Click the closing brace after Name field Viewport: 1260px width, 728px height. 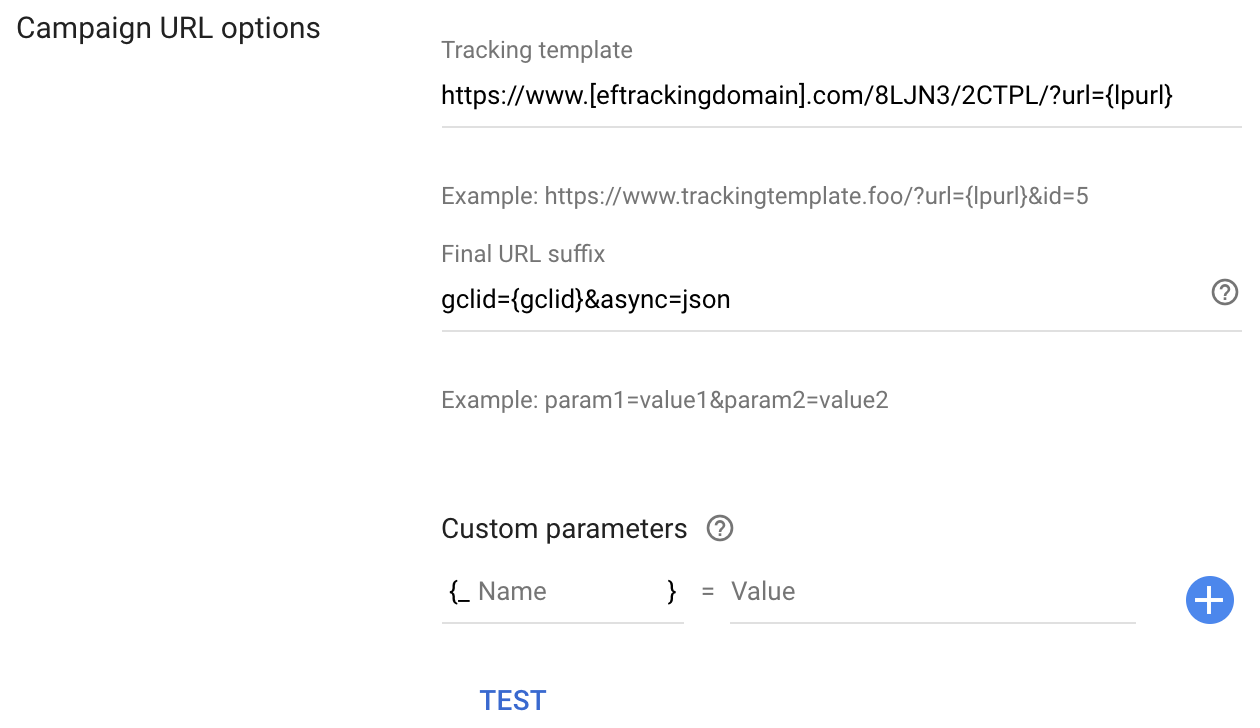(x=671, y=592)
